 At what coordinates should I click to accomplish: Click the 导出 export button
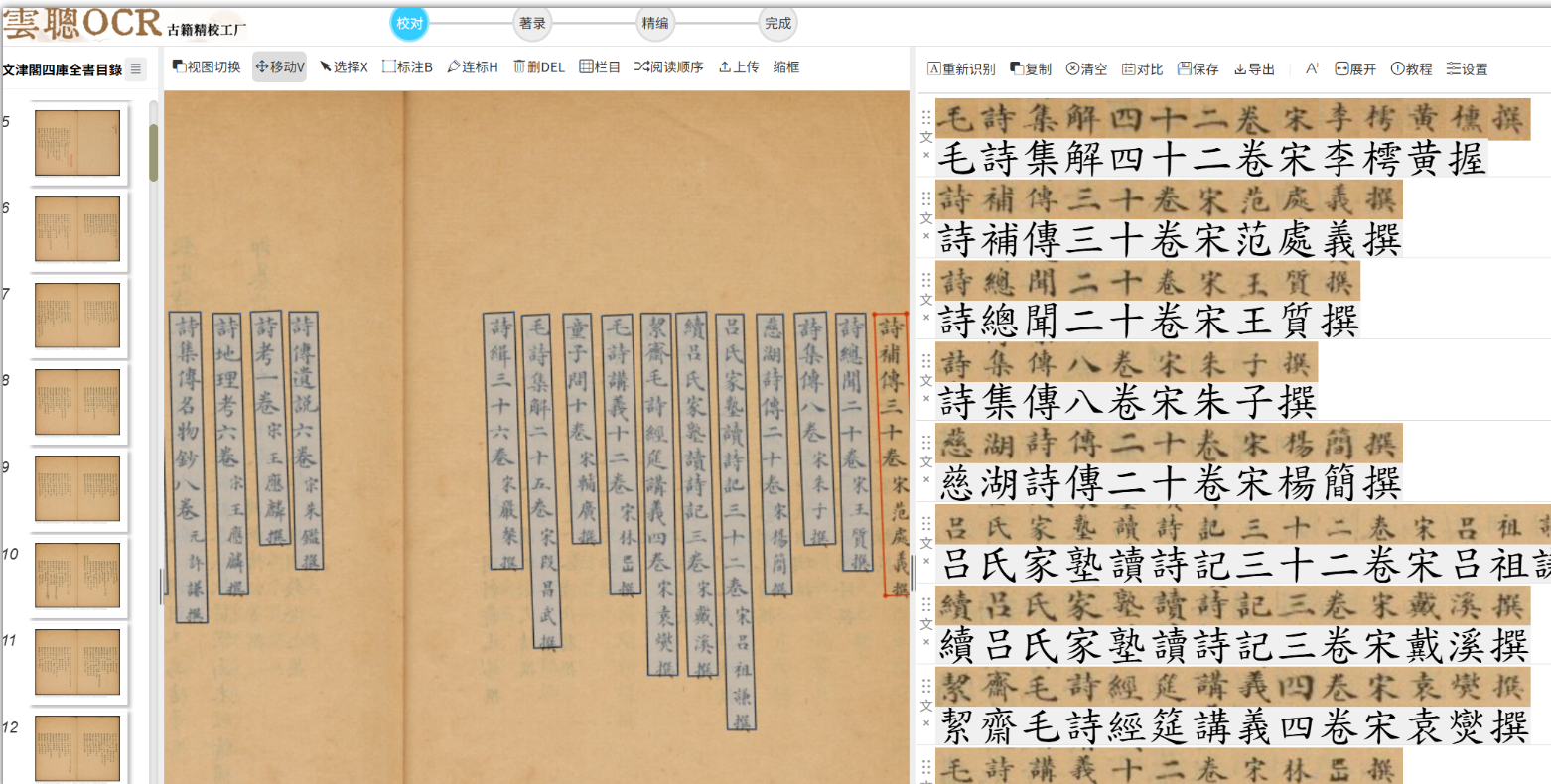(1254, 68)
